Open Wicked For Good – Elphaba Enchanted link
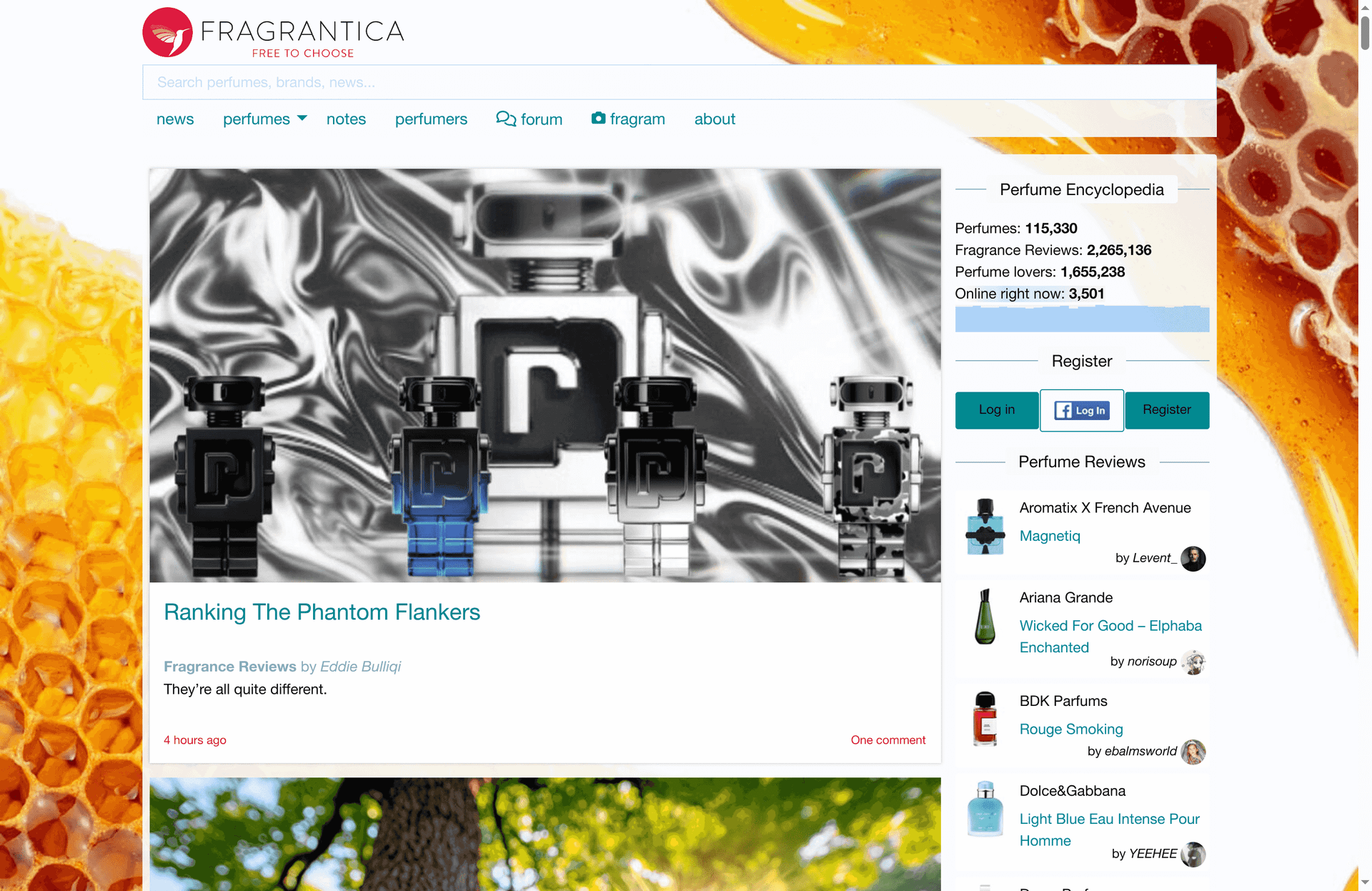This screenshot has height=891, width=1372. click(1110, 637)
